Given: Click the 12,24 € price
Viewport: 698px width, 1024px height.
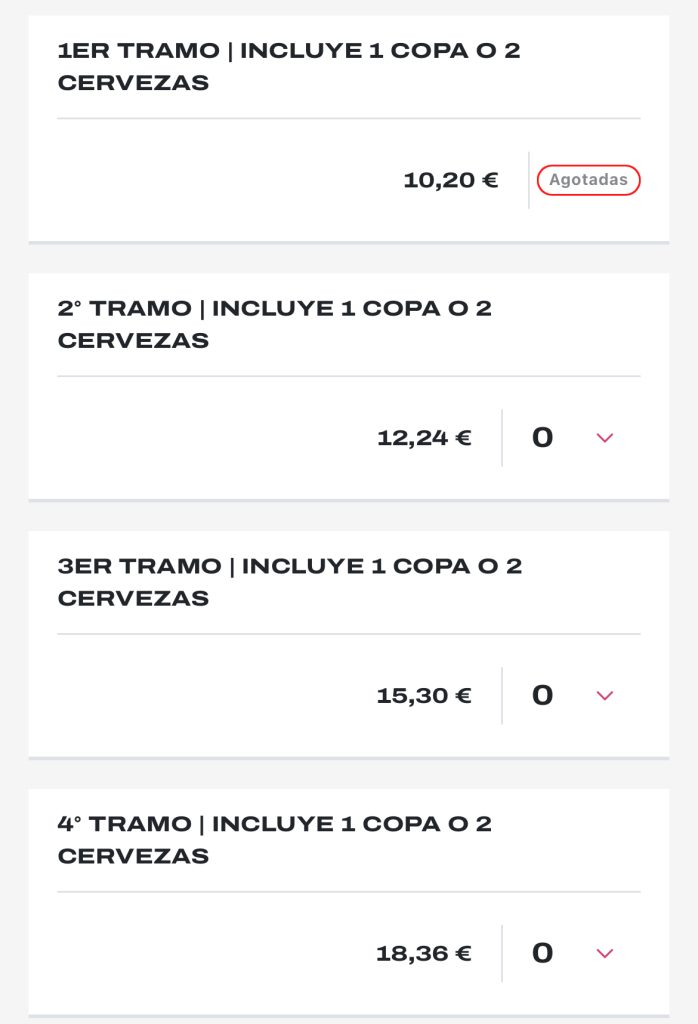Looking at the screenshot, I should pyautogui.click(x=424, y=438).
